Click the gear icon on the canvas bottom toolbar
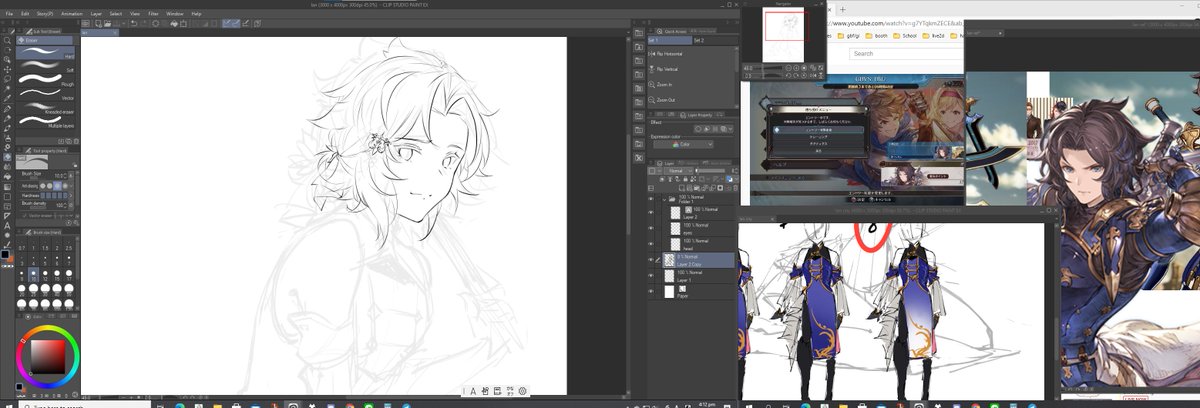The height and width of the screenshot is (408, 1200). [522, 391]
